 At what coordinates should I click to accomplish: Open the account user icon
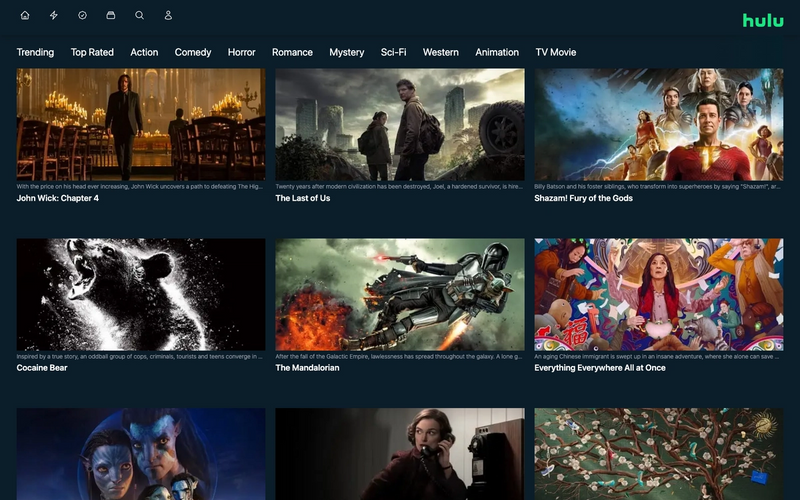[168, 15]
